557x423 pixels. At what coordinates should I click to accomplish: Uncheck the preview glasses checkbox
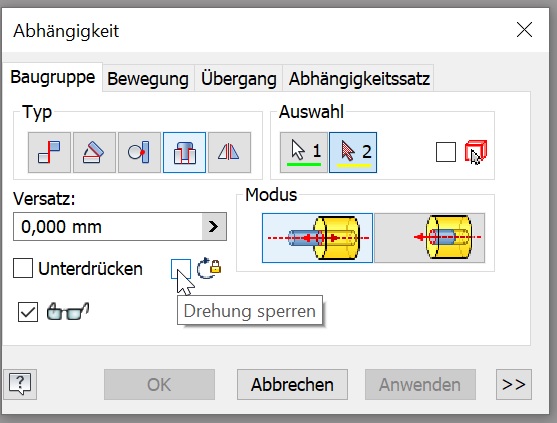pyautogui.click(x=28, y=312)
